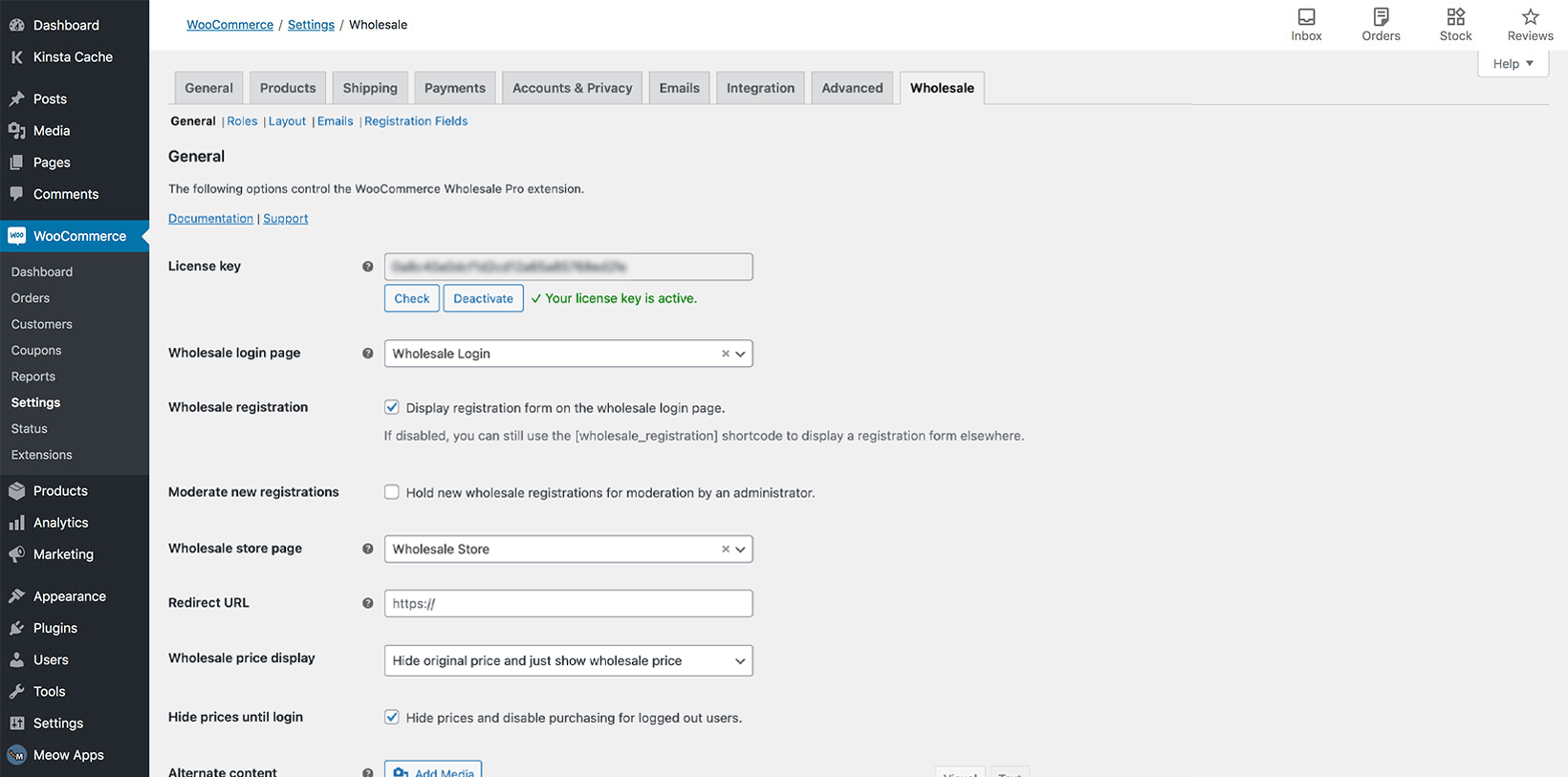Click the Posts pin icon
This screenshot has height=777, width=1568.
[x=17, y=98]
